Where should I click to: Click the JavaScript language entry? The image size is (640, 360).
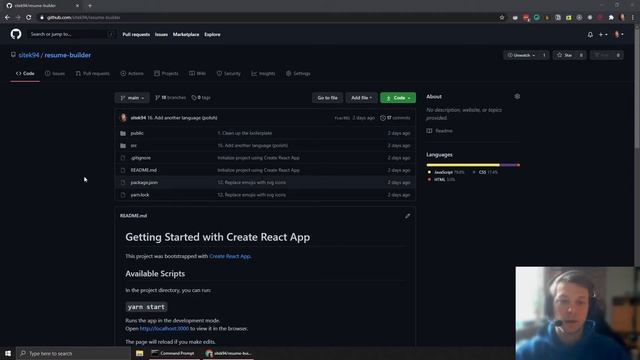(x=446, y=172)
